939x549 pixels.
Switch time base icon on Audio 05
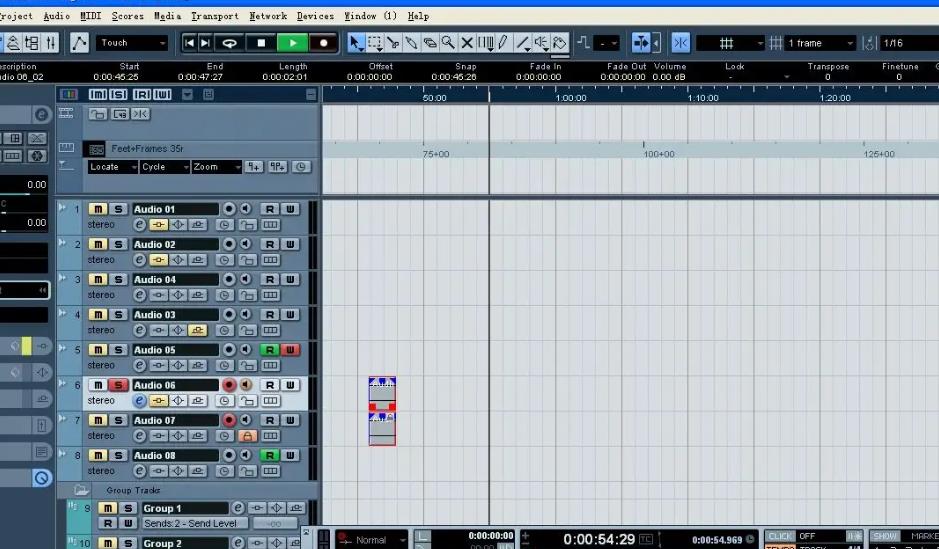[224, 366]
